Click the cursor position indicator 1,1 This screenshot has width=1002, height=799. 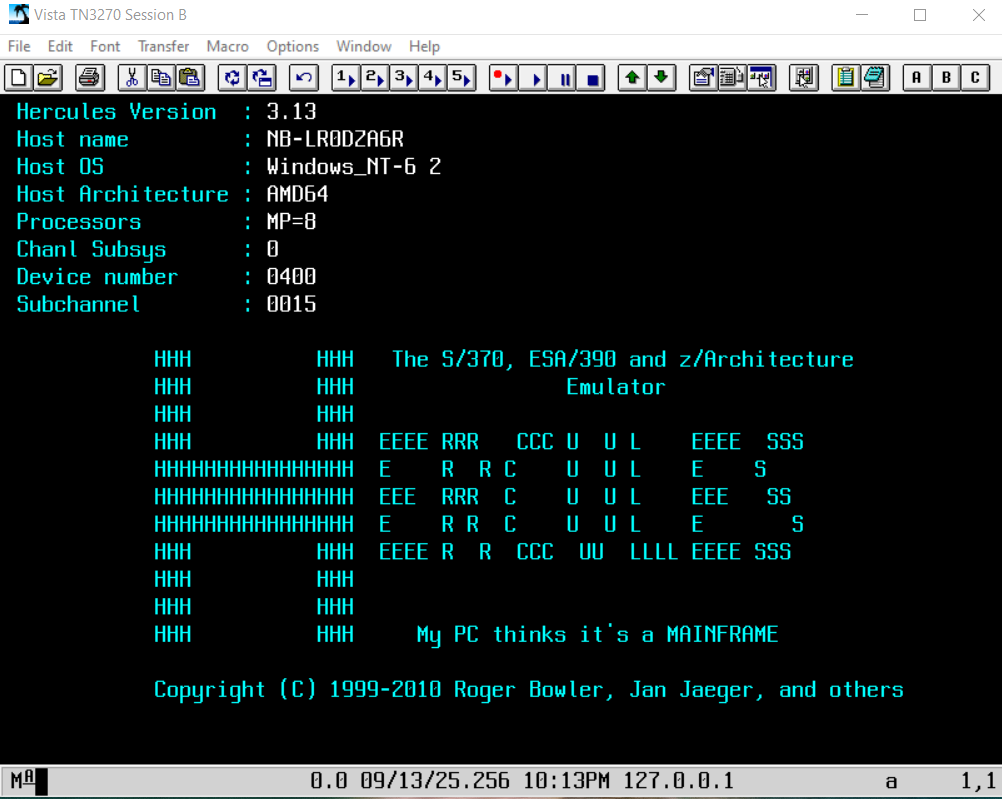point(978,780)
